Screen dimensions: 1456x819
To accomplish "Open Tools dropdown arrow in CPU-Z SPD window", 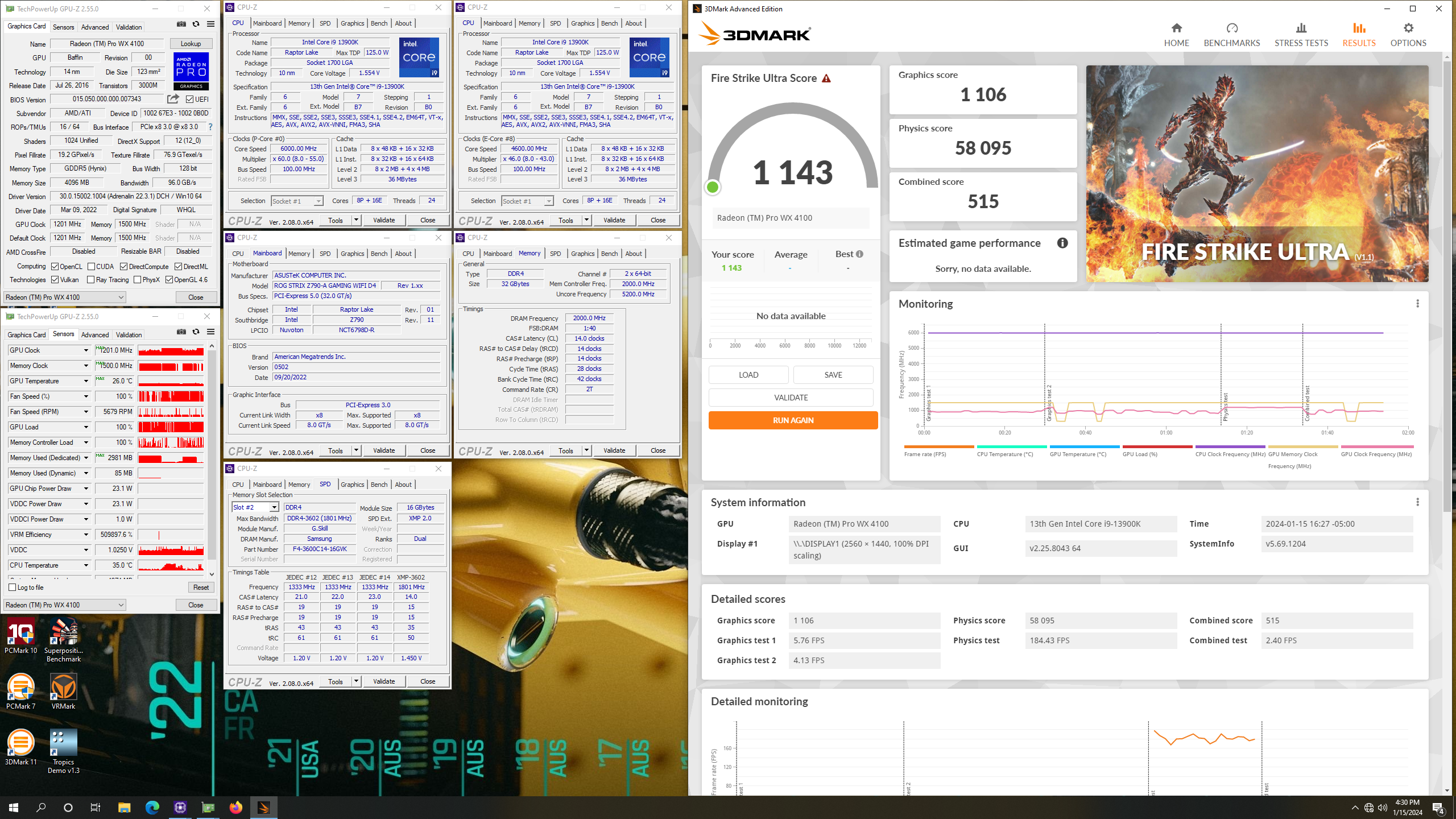I will (356, 681).
